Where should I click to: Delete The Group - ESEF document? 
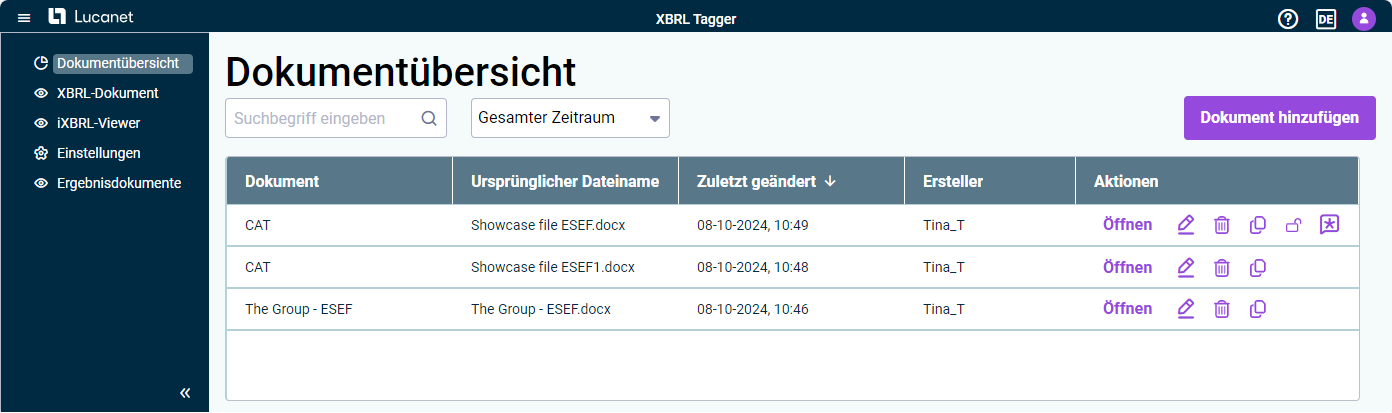1222,309
